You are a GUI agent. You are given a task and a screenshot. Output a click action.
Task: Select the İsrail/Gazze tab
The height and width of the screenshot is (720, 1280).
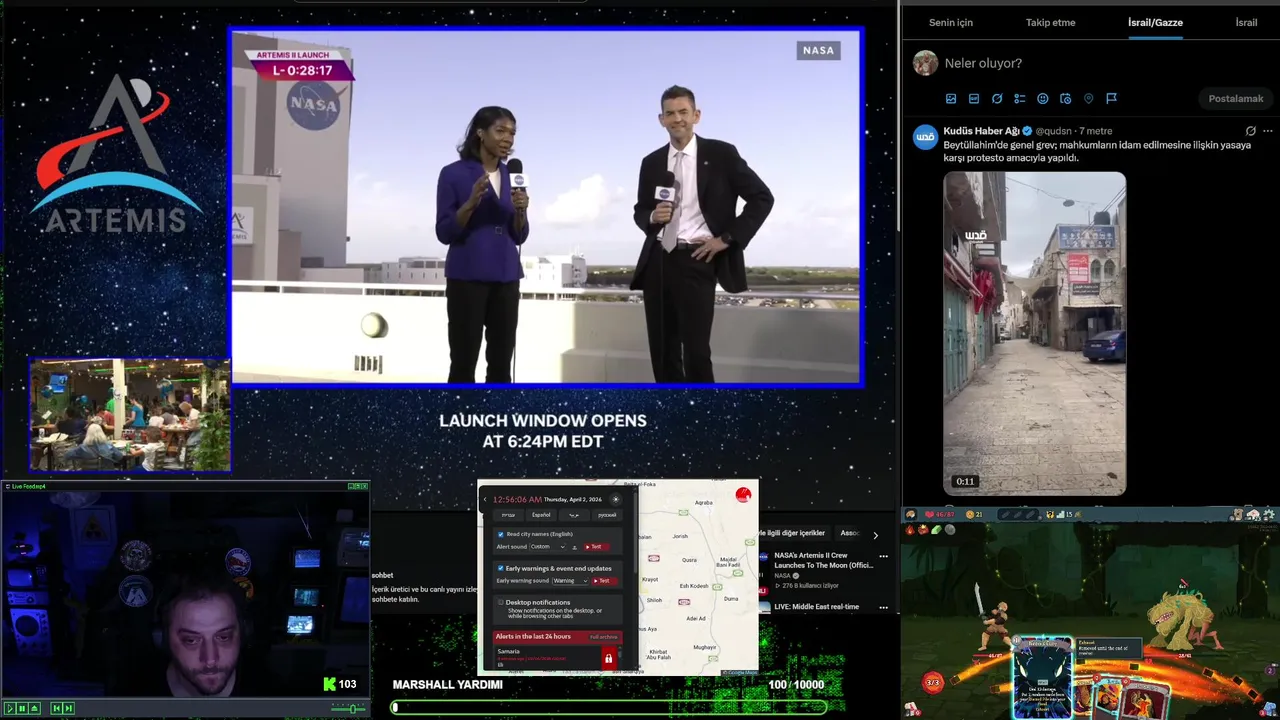pyautogui.click(x=1155, y=22)
